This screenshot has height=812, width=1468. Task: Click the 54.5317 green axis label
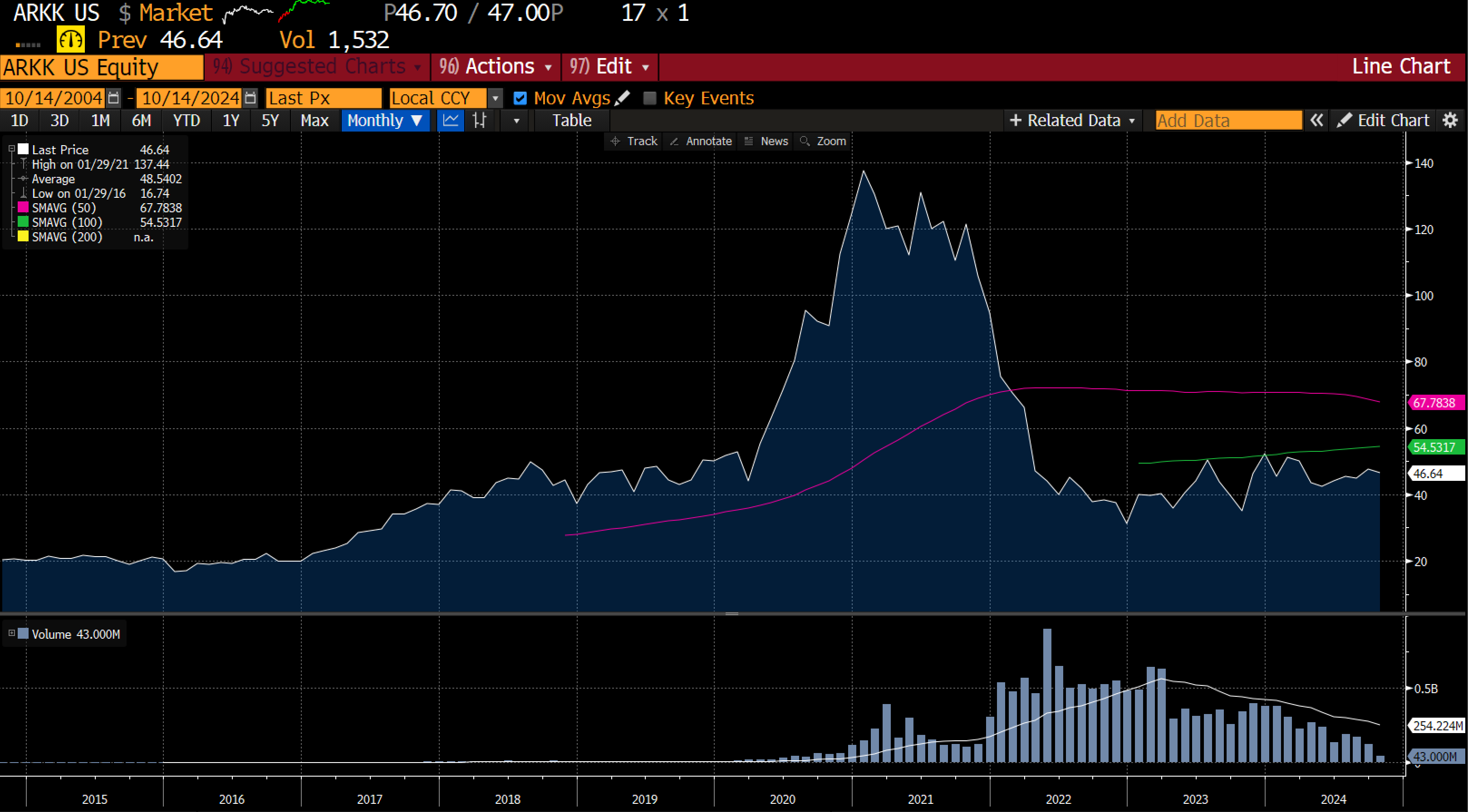tap(1437, 447)
